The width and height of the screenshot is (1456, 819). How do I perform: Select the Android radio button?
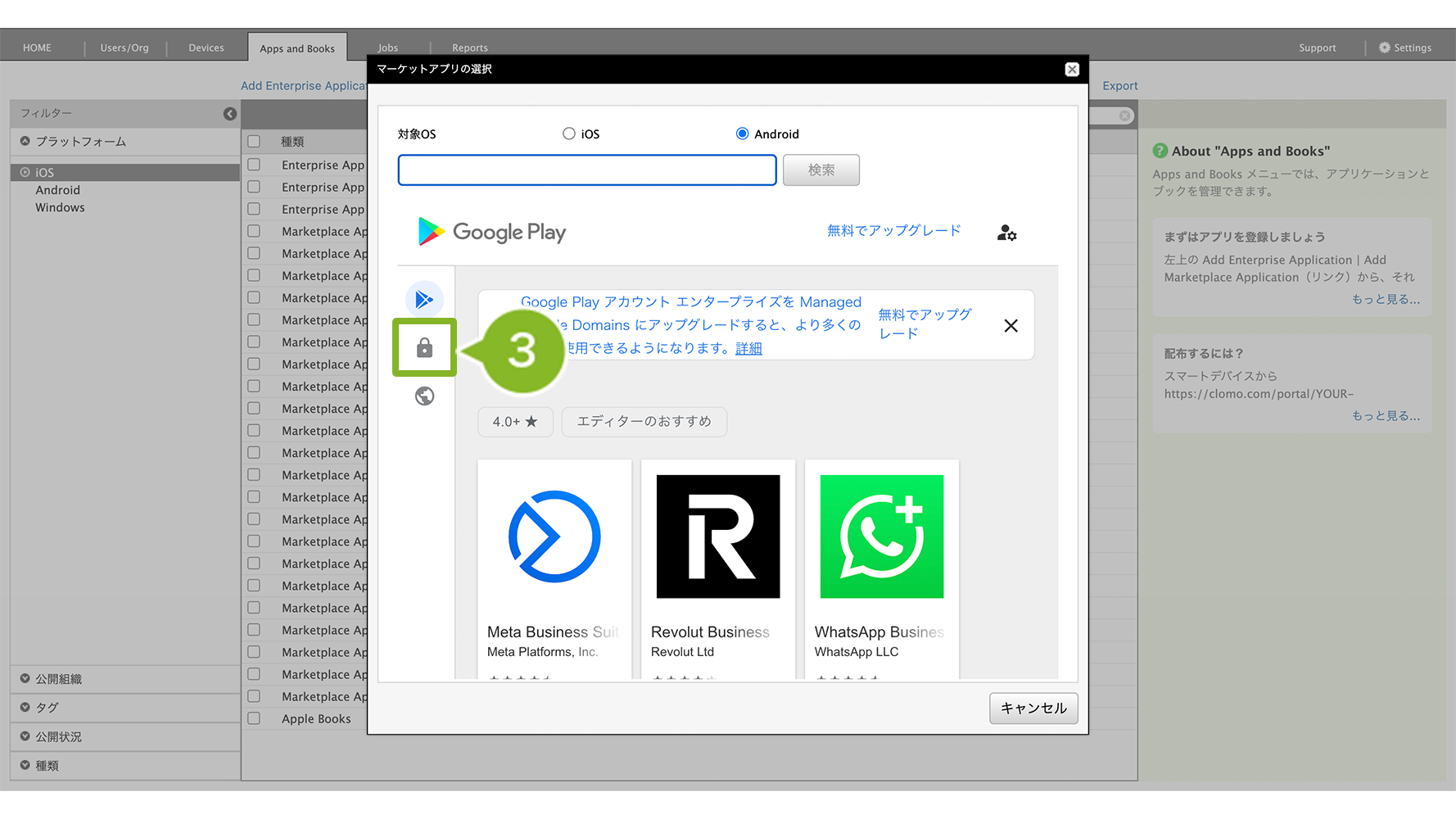click(742, 133)
